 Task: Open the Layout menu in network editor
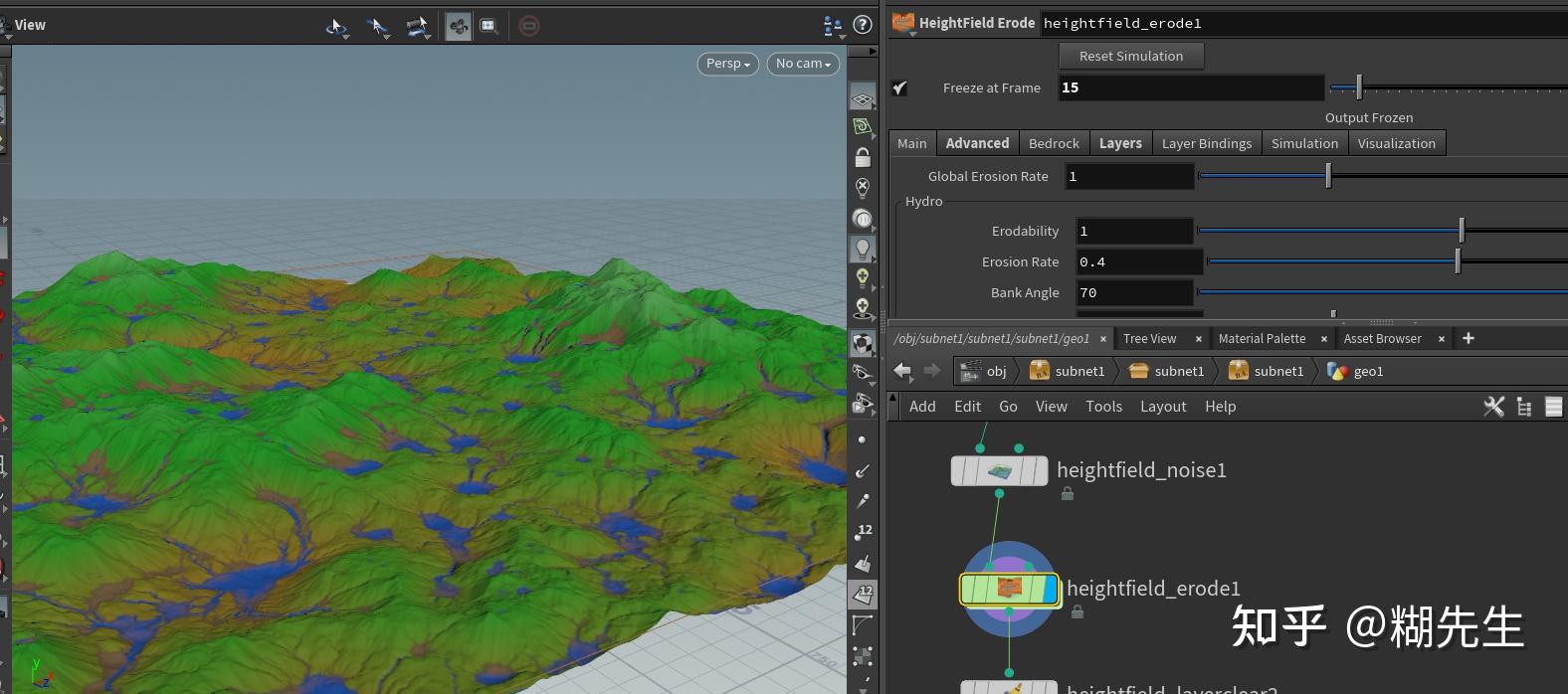pyautogui.click(x=1162, y=407)
